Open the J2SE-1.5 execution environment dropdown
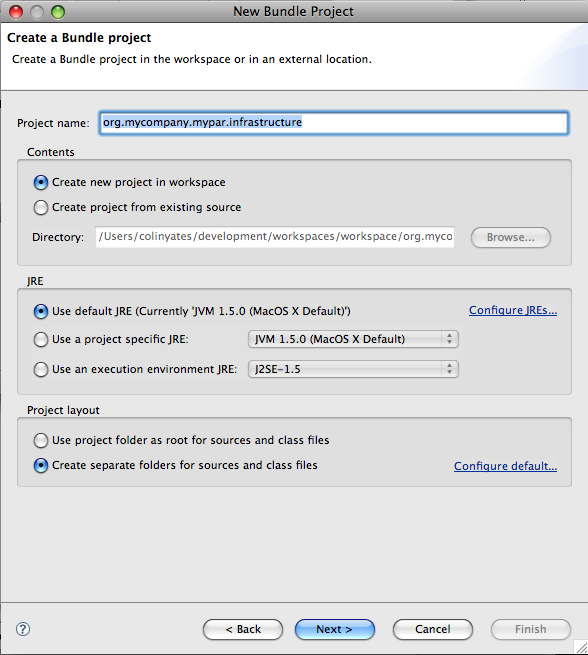Image resolution: width=588 pixels, height=655 pixels. (x=353, y=369)
